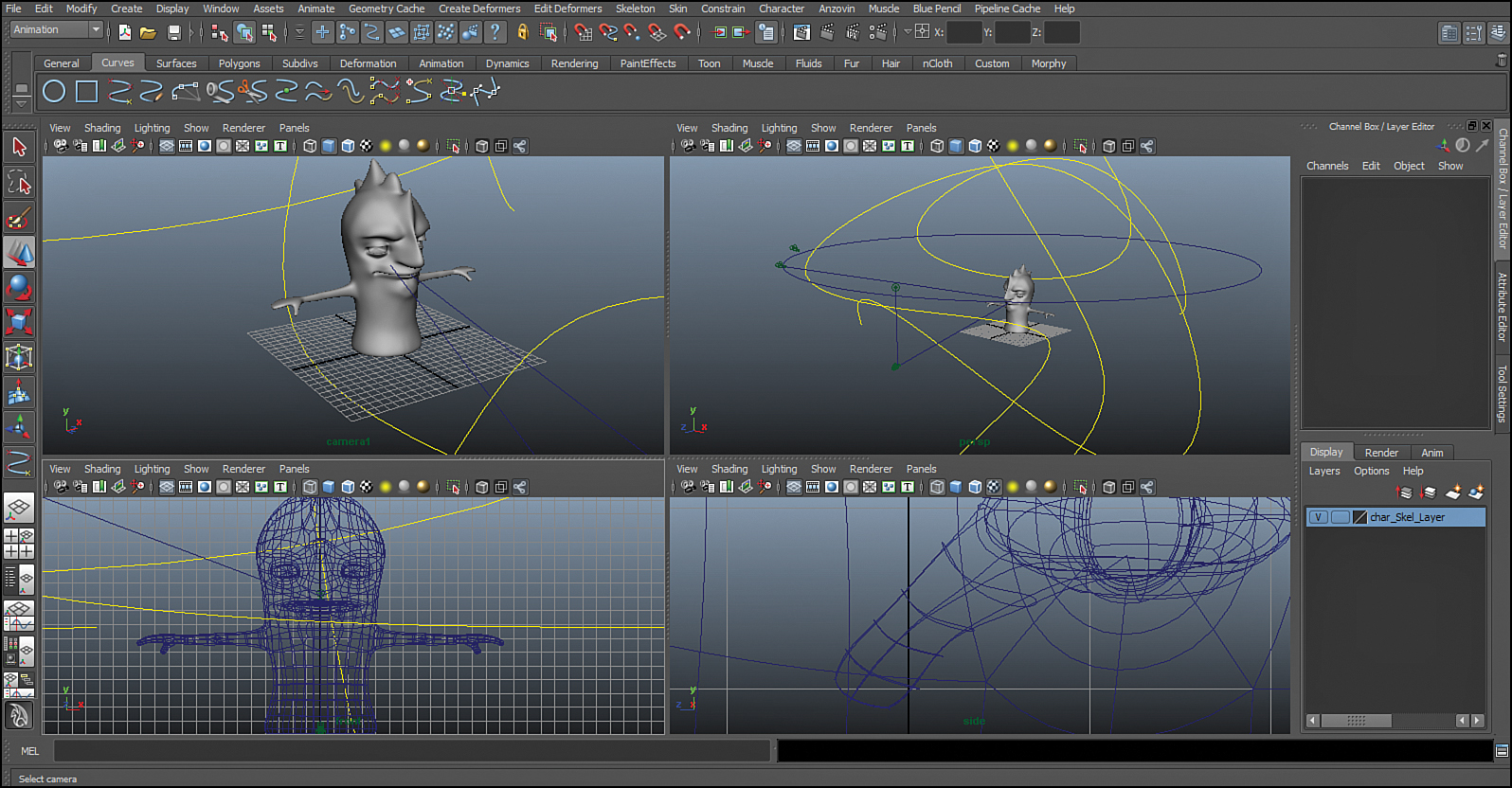Click the Select by Component Type icon

[270, 32]
